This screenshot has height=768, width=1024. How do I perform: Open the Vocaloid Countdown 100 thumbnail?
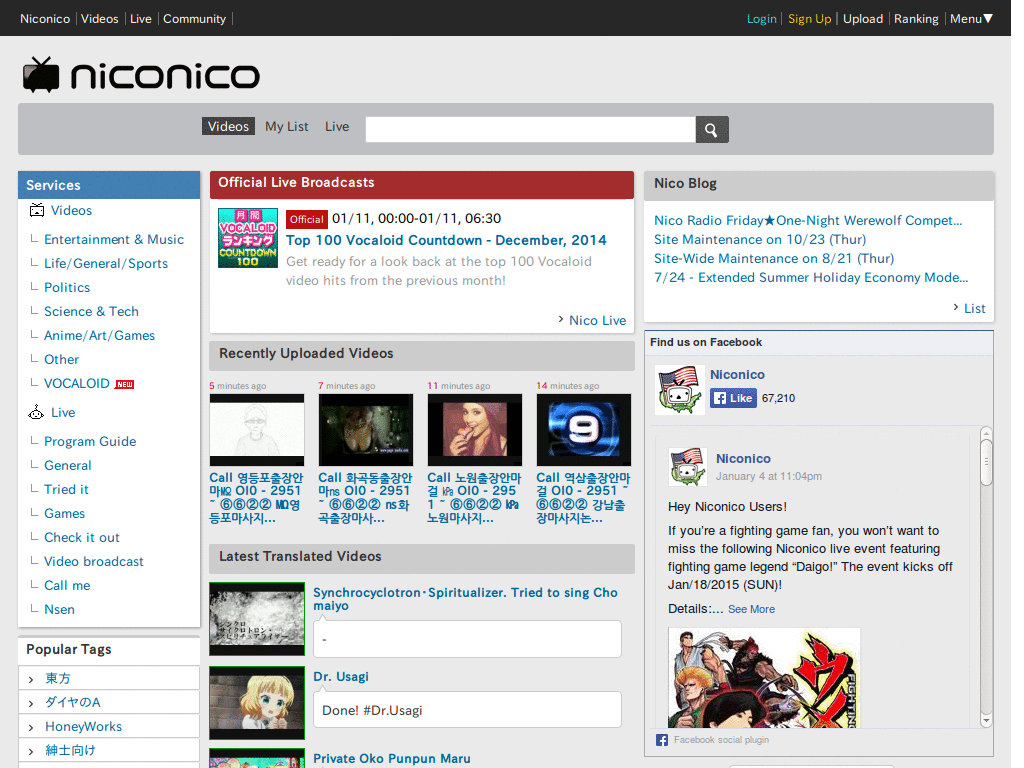tap(248, 238)
